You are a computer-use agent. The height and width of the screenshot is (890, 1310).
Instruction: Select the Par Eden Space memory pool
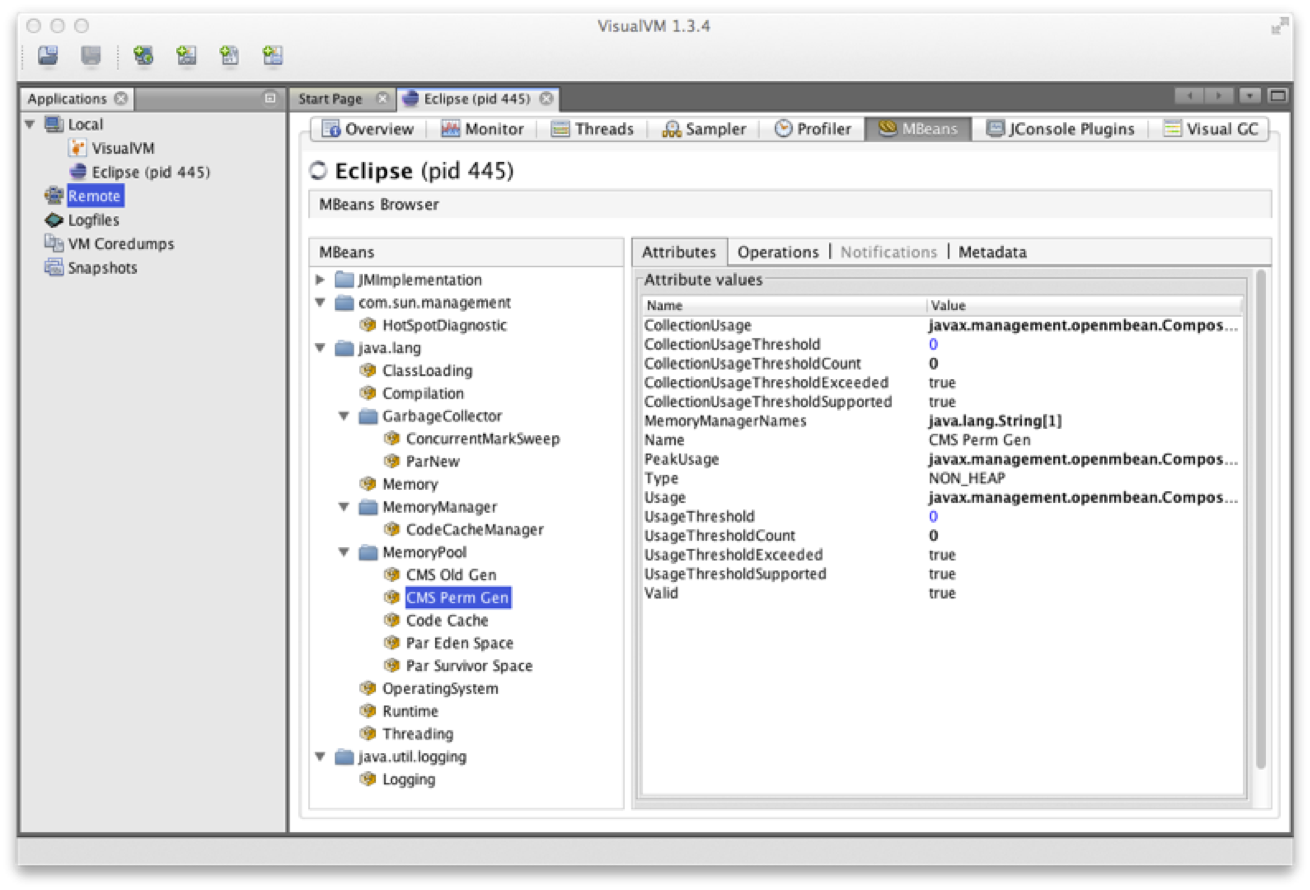click(x=459, y=643)
